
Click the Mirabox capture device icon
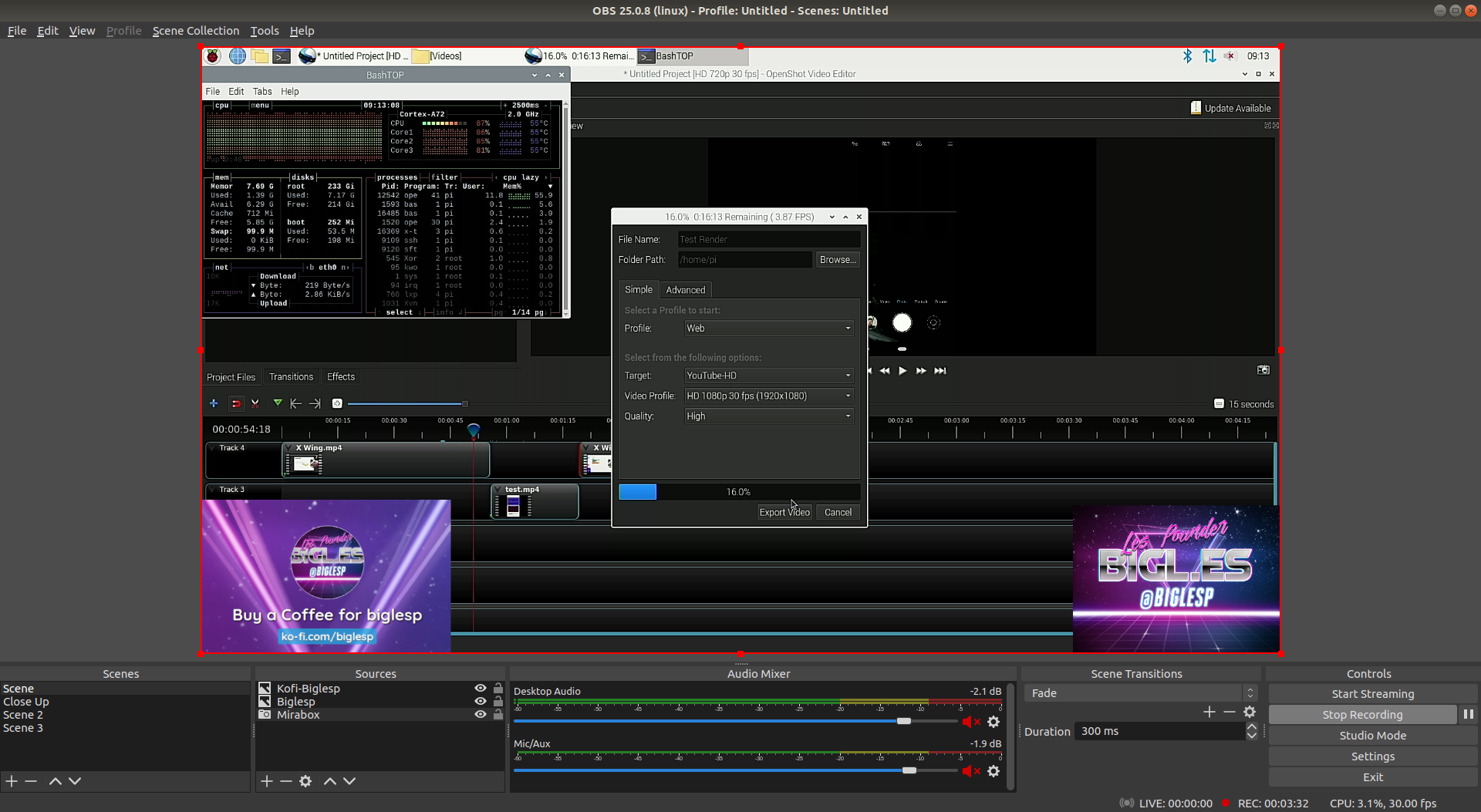[x=265, y=715]
